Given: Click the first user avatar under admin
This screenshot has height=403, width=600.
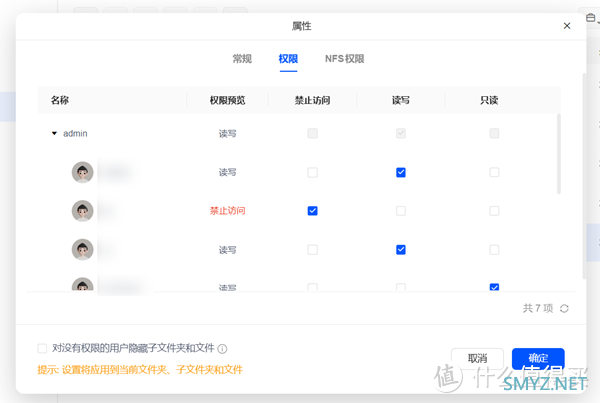Looking at the screenshot, I should (83, 172).
